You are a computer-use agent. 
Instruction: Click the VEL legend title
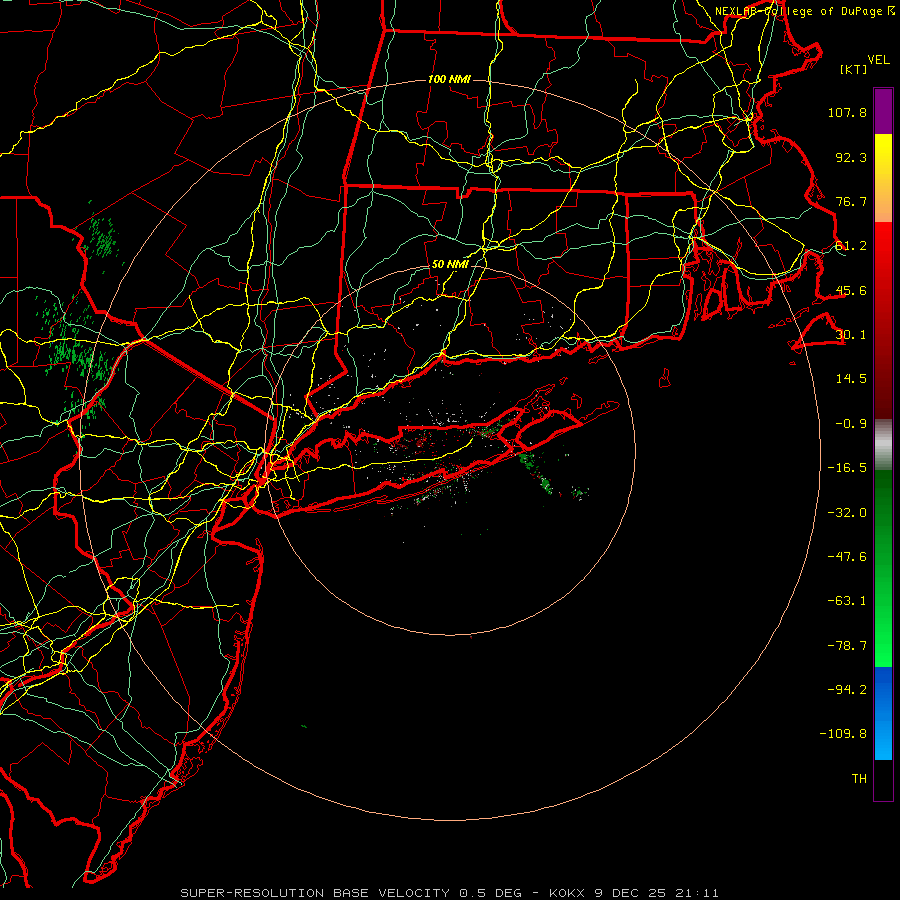(878, 60)
